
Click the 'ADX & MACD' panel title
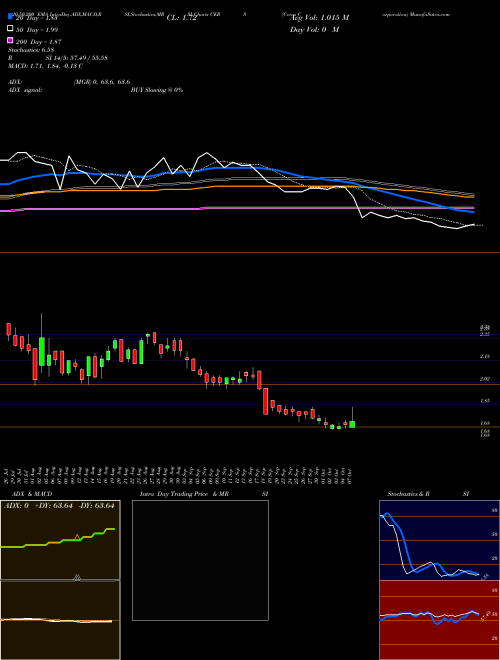(x=32, y=494)
